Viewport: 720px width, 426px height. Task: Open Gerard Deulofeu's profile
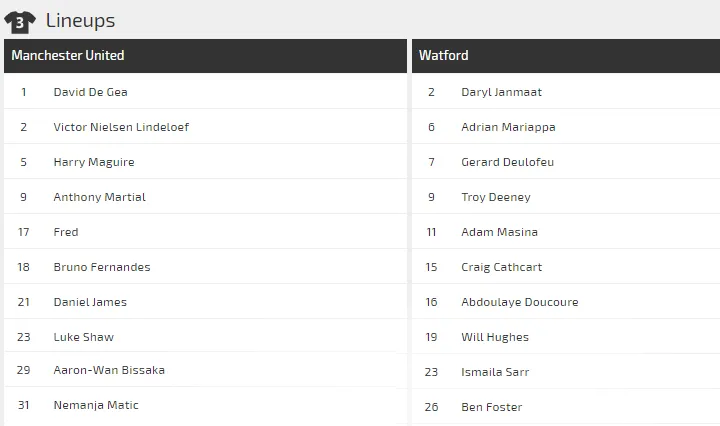[507, 162]
